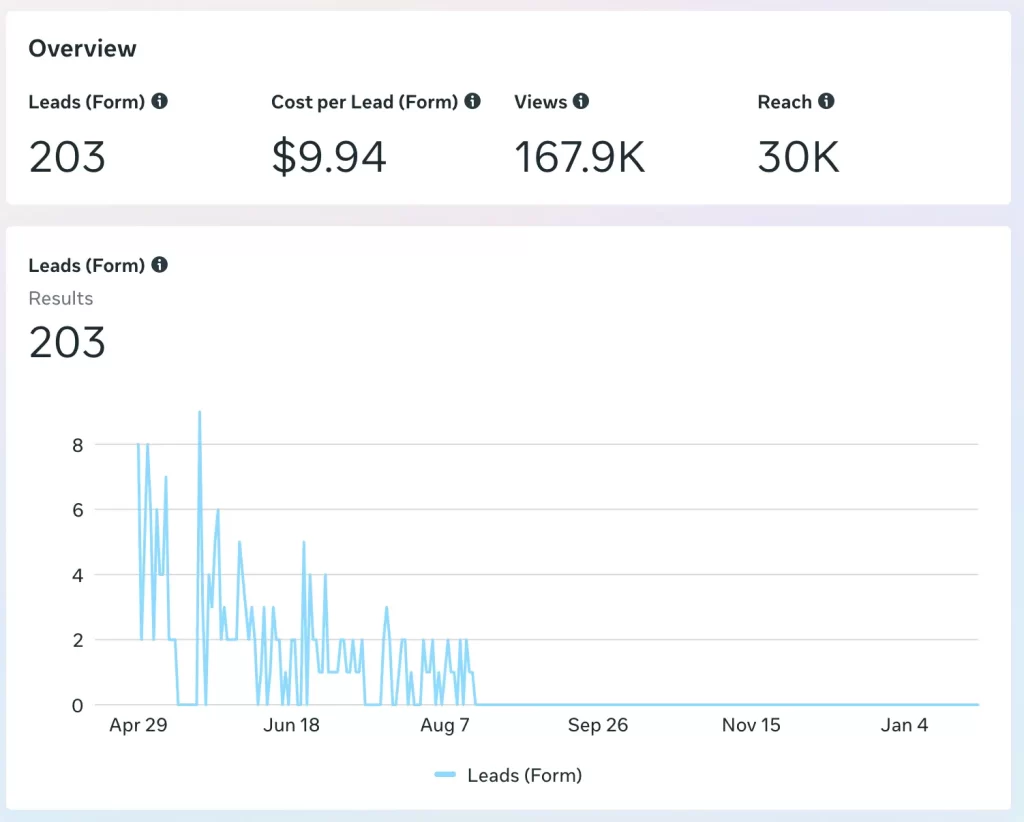This screenshot has height=822, width=1024.
Task: Click the Leads (Form) legend label
Action: 524,775
